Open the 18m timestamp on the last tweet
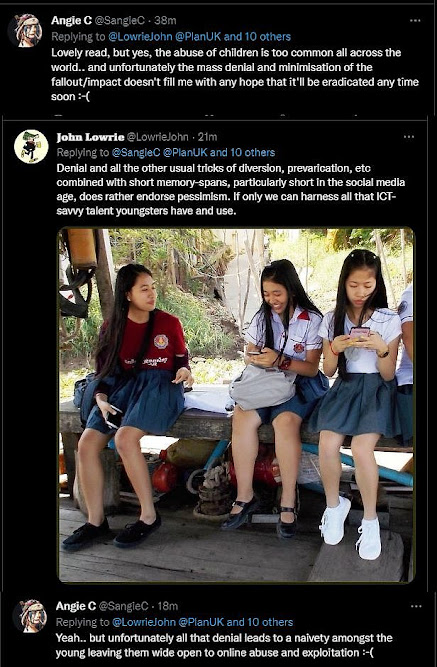Image resolution: width=437 pixels, height=667 pixels. click(168, 606)
